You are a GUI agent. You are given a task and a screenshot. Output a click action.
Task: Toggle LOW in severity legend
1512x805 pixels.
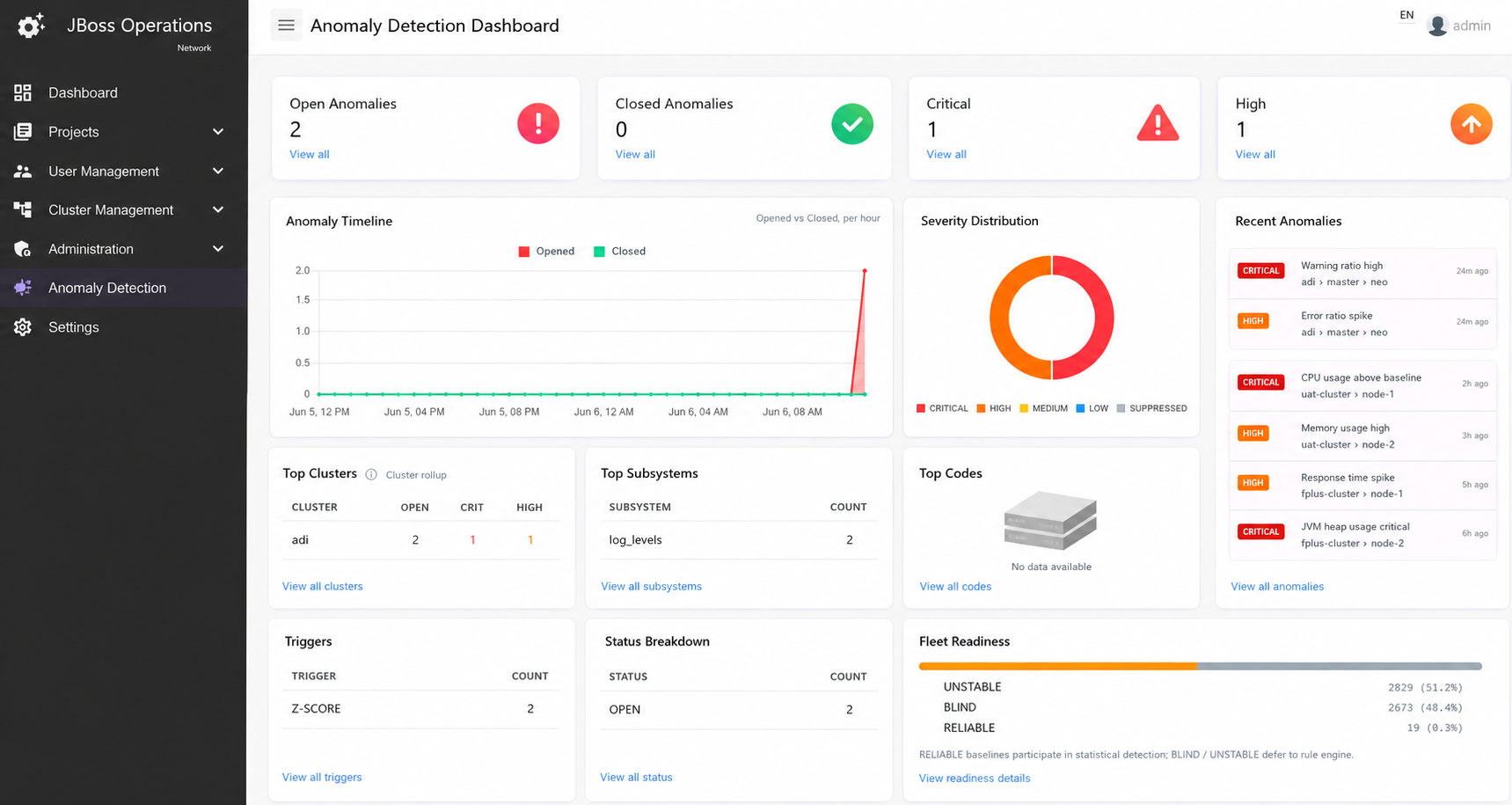coord(1092,408)
